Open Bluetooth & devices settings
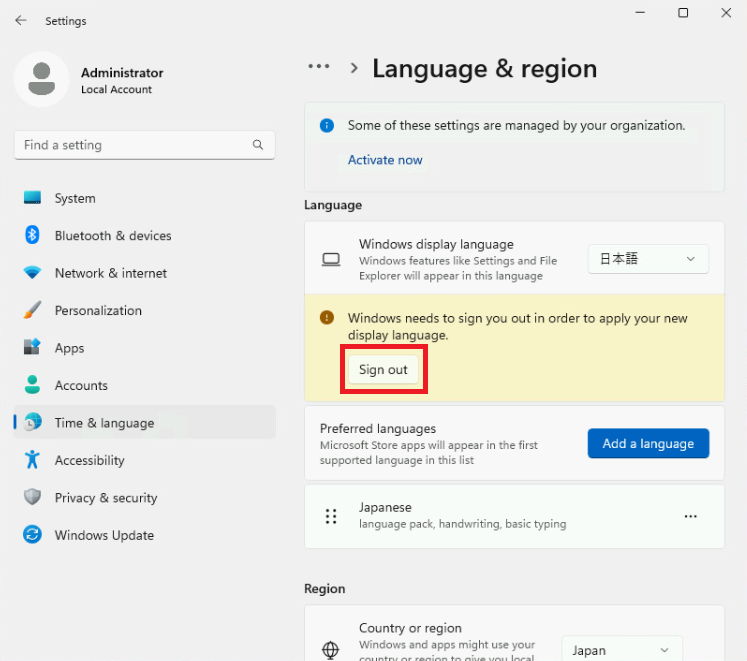Viewport: 747px width, 661px height. coord(145,235)
